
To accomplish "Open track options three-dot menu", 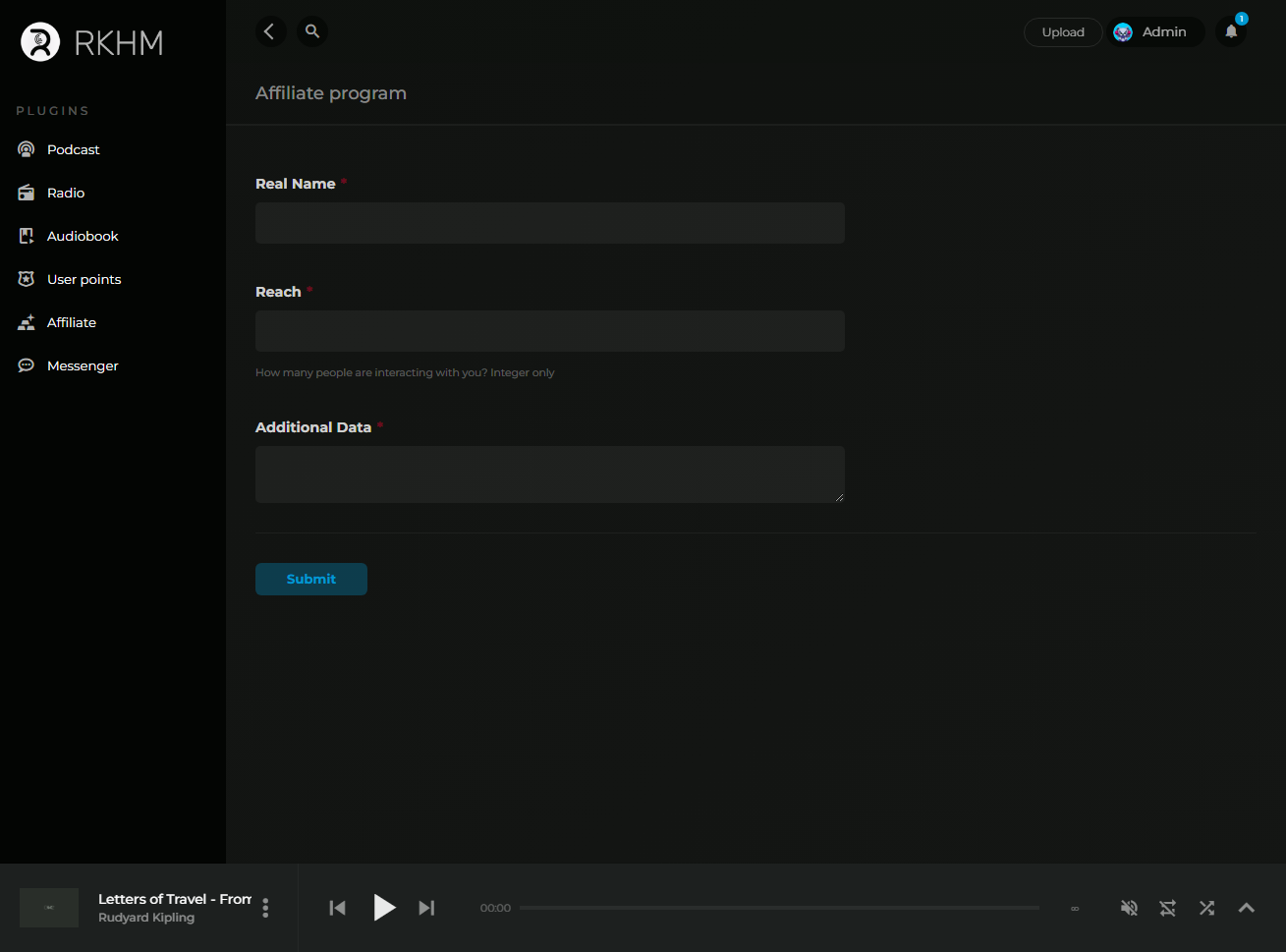I will [x=265, y=908].
